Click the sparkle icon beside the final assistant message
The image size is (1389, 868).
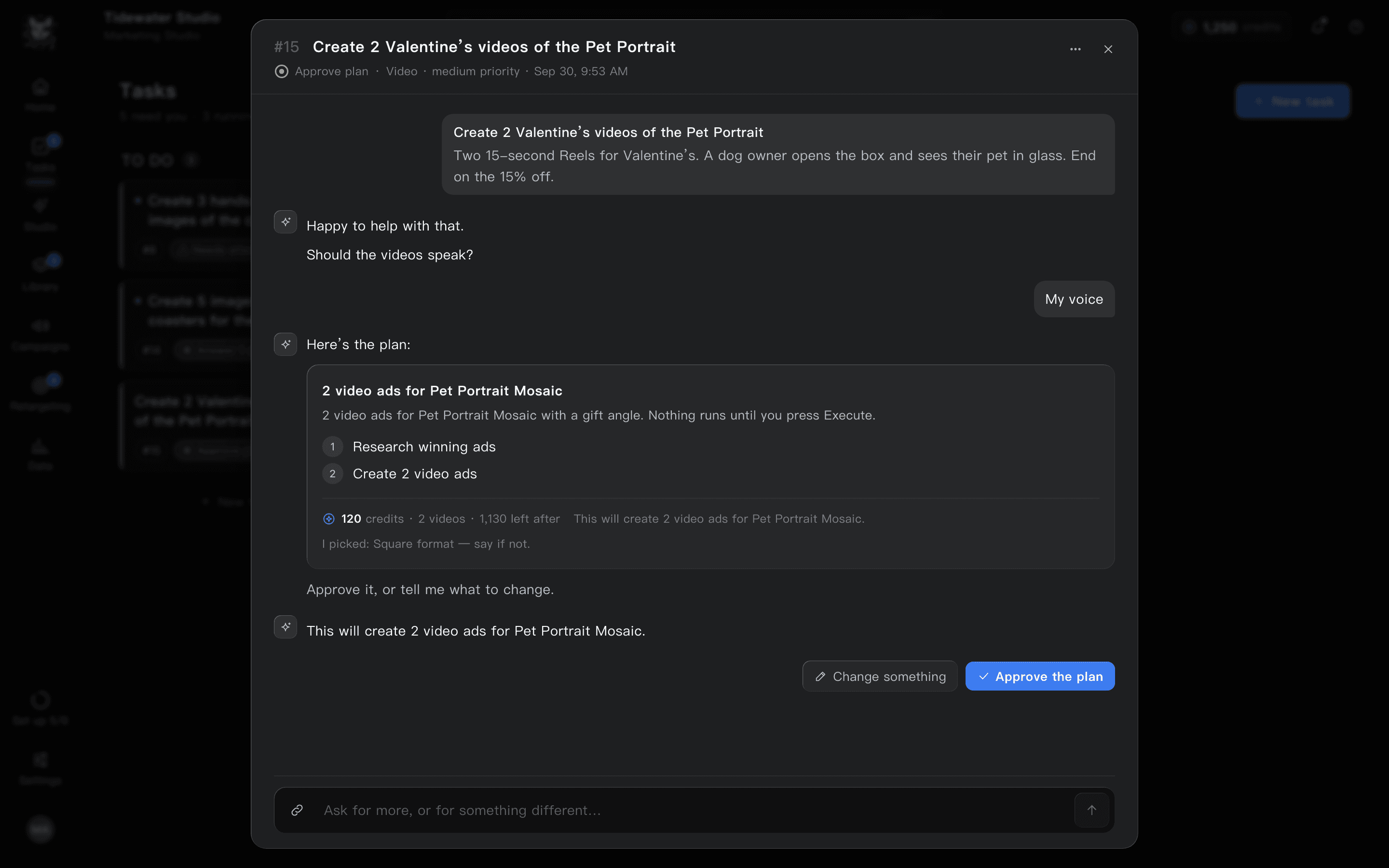[x=285, y=627]
